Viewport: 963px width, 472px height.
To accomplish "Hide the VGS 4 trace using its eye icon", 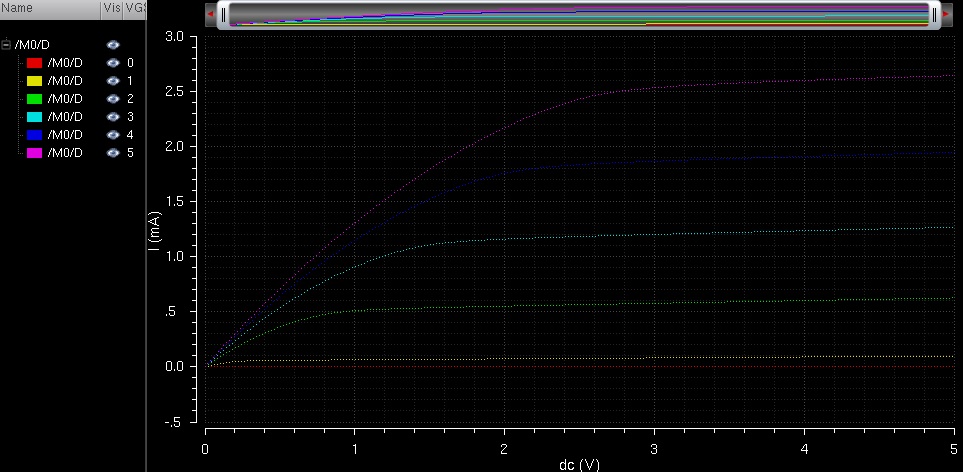I will pyautogui.click(x=113, y=135).
